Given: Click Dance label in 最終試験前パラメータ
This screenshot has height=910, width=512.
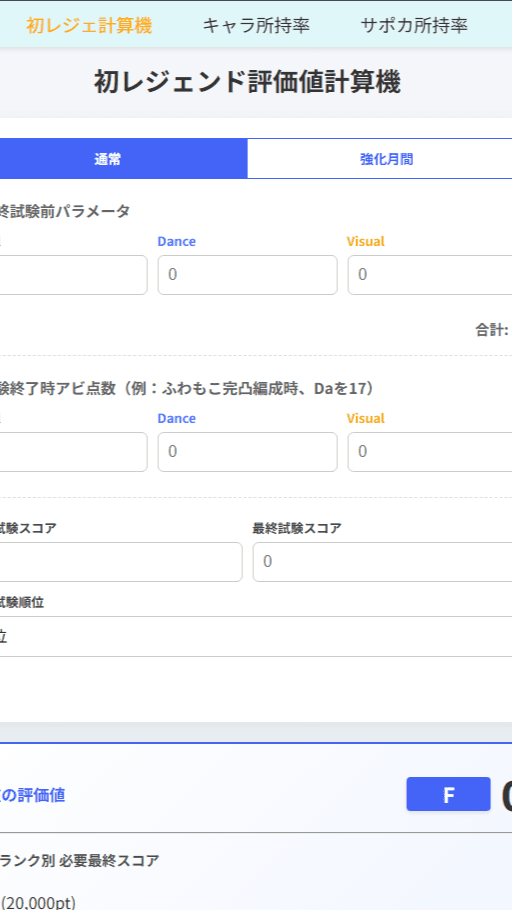Looking at the screenshot, I should 176,241.
